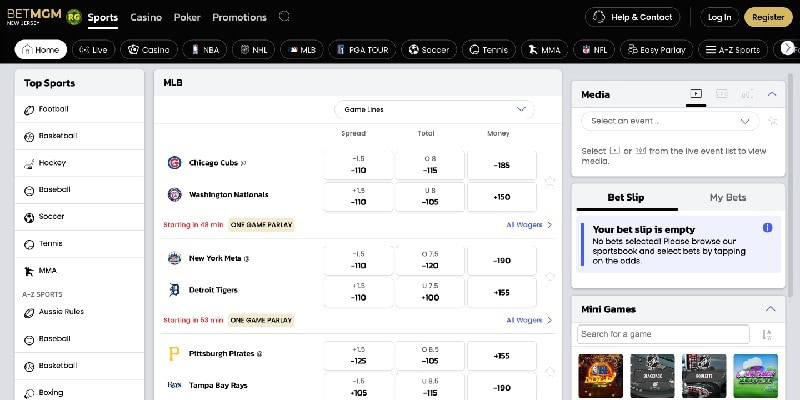Expand All Wagers for Mets vs Tigers

pyautogui.click(x=529, y=320)
